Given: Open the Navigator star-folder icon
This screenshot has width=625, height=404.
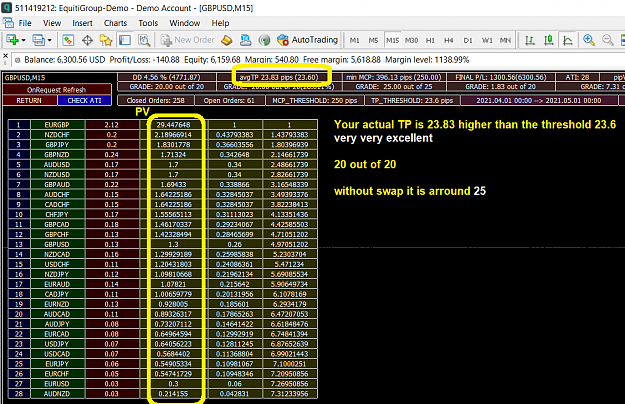Looking at the screenshot, I should coord(106,40).
